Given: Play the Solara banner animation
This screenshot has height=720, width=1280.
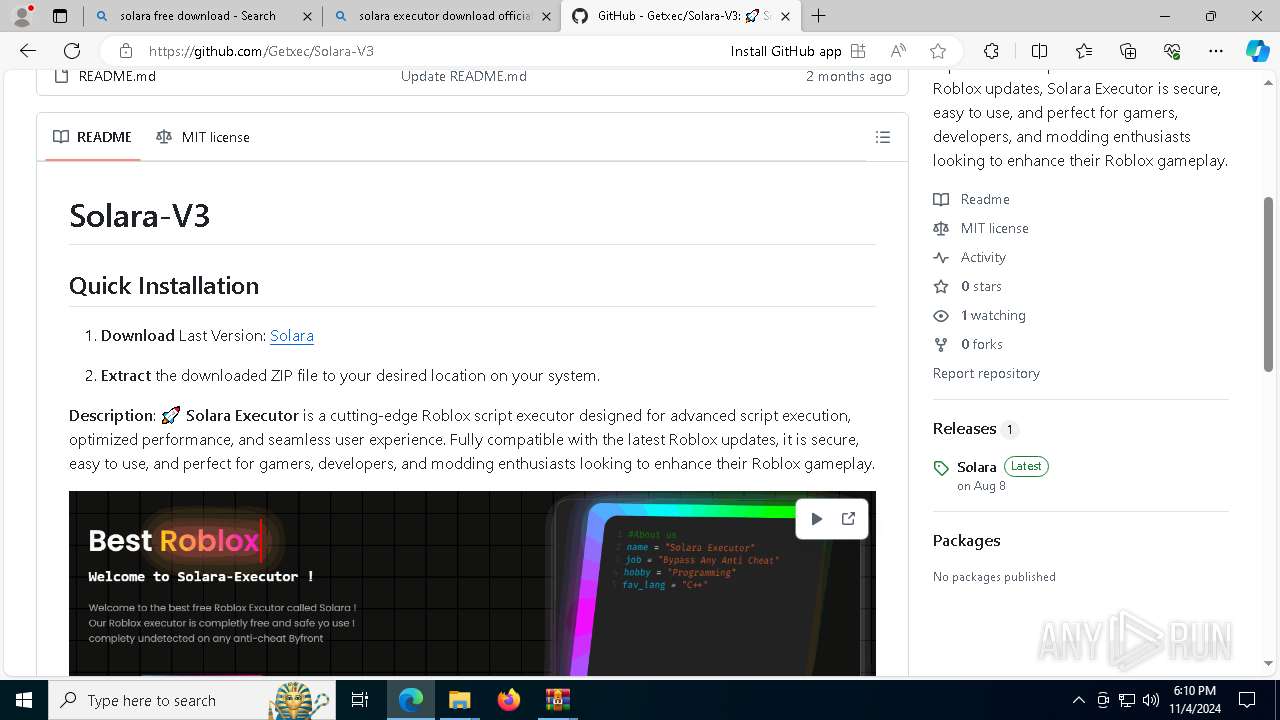Looking at the screenshot, I should click(x=816, y=518).
